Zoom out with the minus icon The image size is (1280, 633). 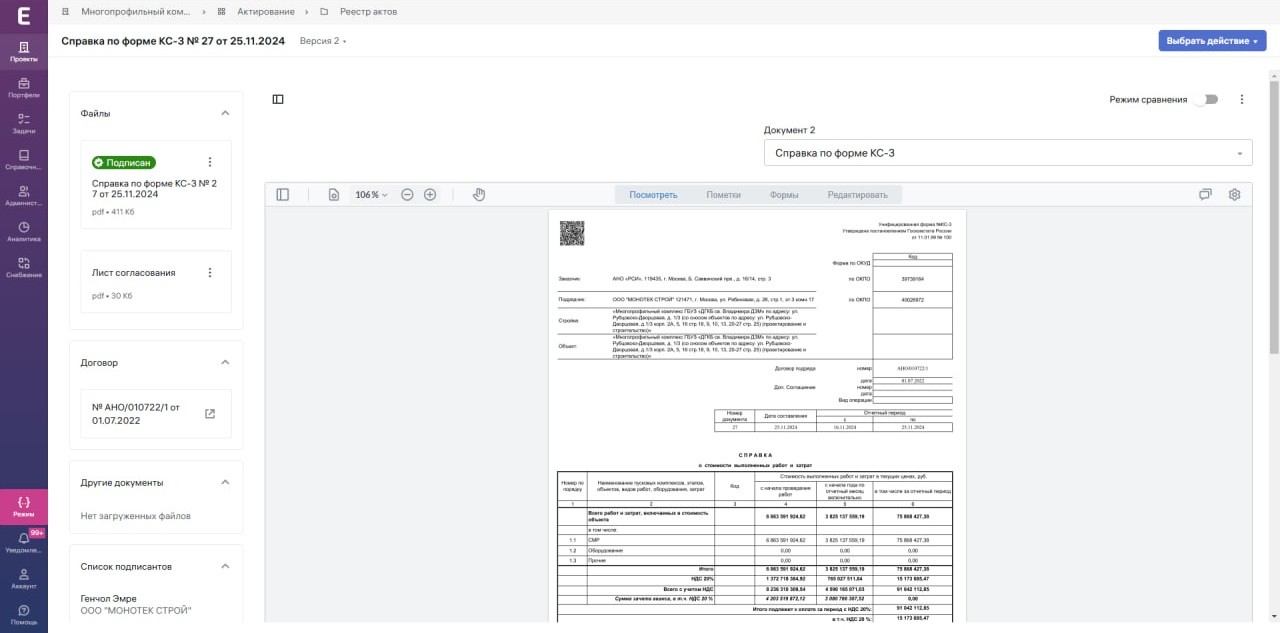(407, 195)
